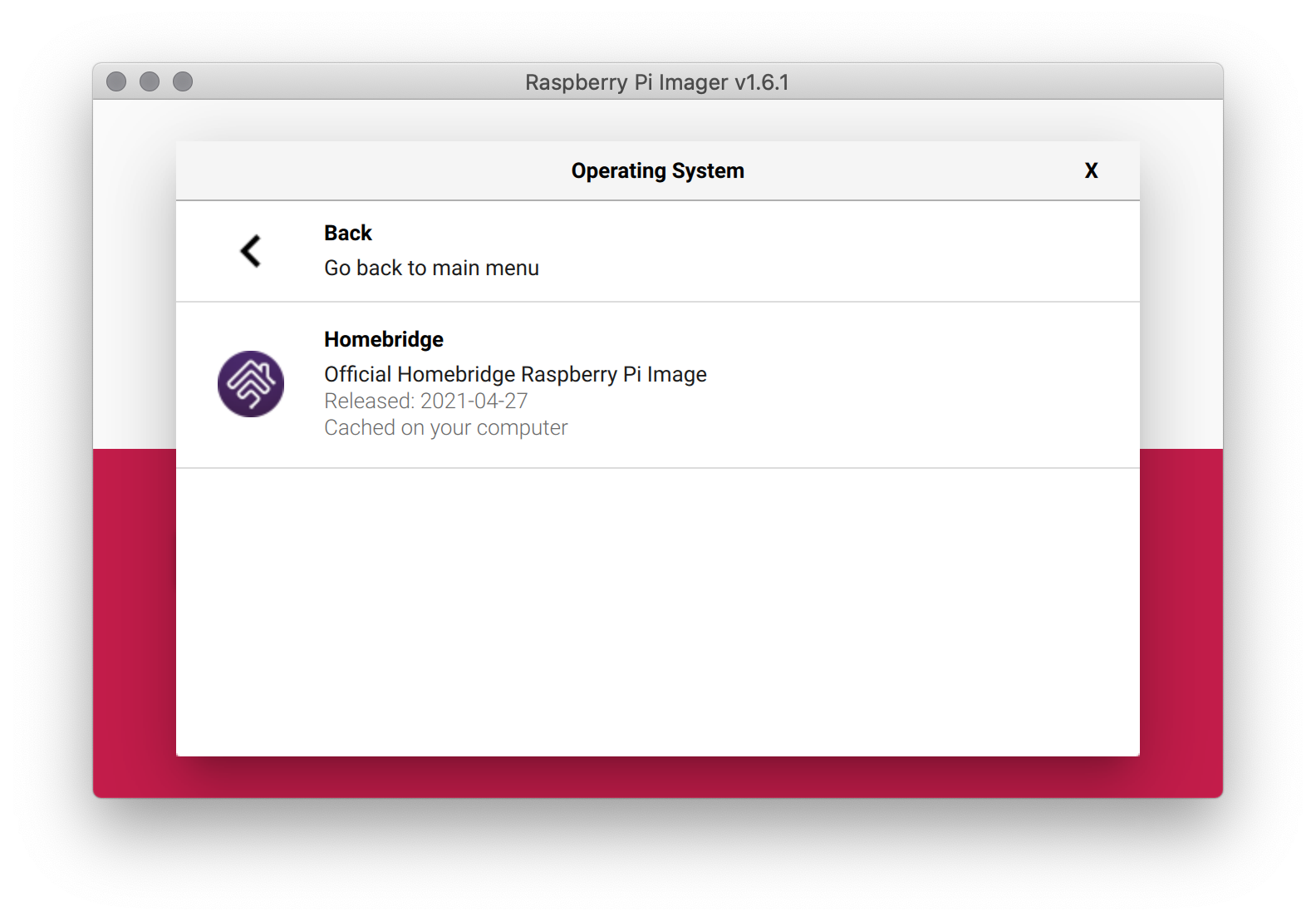Collapse the Operating System dialog via the X

point(1091,170)
